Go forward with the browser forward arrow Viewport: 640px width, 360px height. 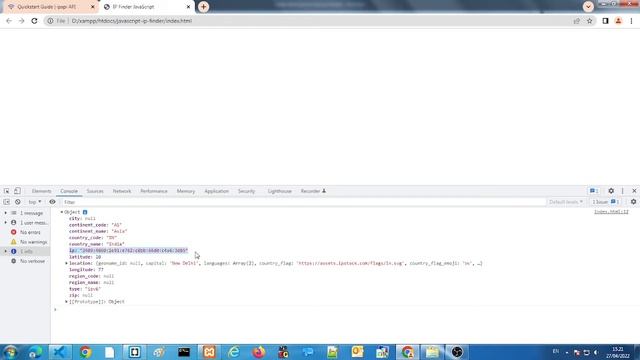coord(22,21)
